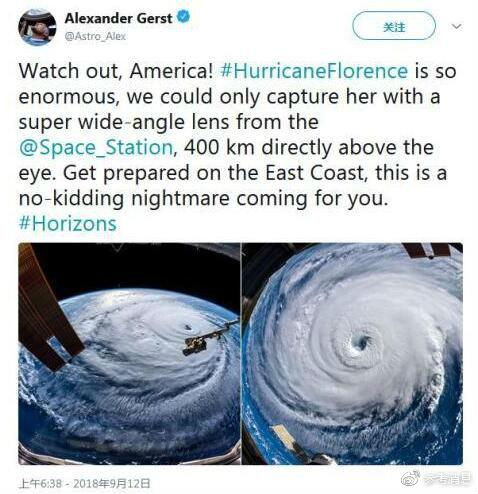Screen dimensions: 478x494
Task: Open Alexander Gerst's profile avatar
Action: 37,26
